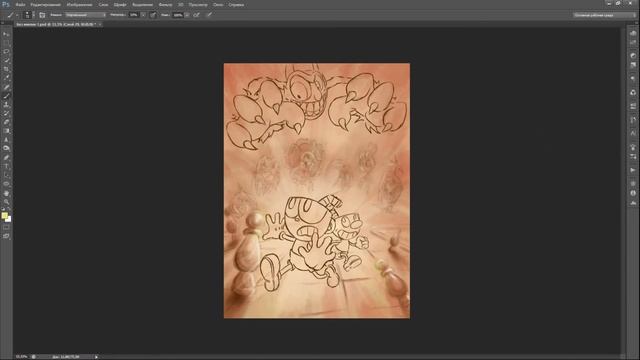Open the Actions panel play icon
Image resolution: width=640 pixels, height=360 pixels.
coord(633,170)
